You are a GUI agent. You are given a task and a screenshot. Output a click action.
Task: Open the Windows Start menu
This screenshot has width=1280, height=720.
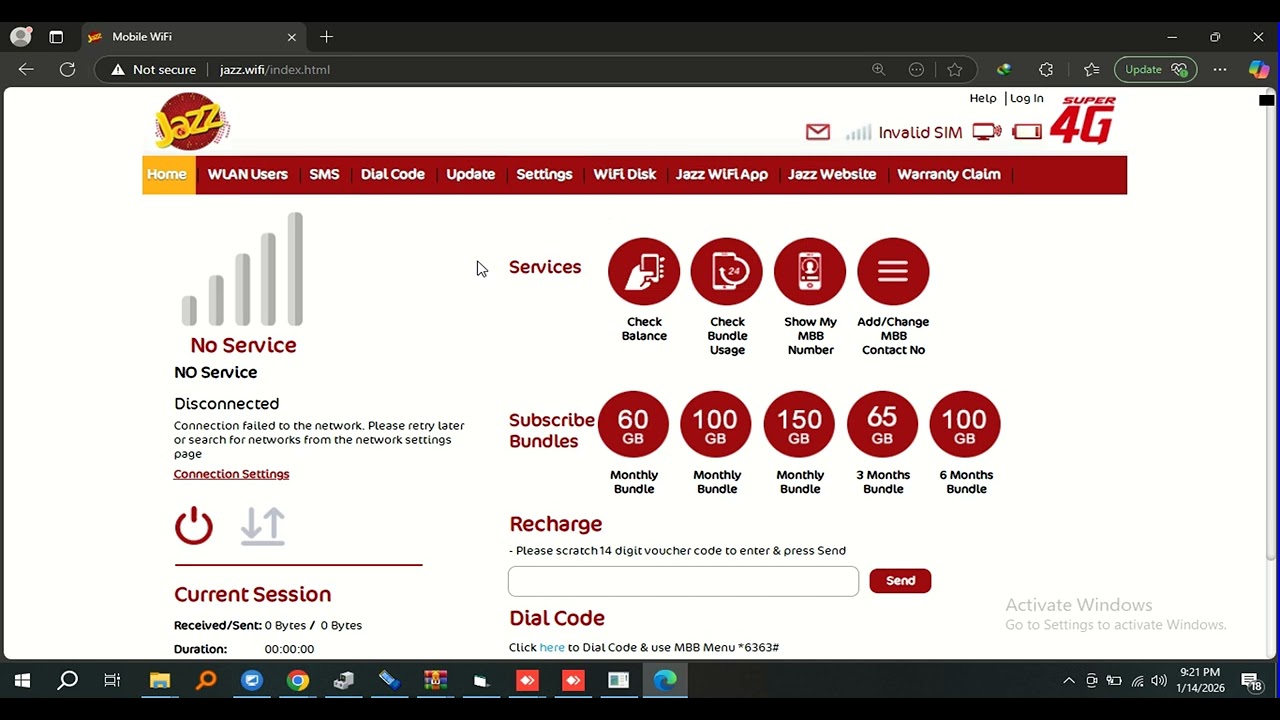(22, 681)
